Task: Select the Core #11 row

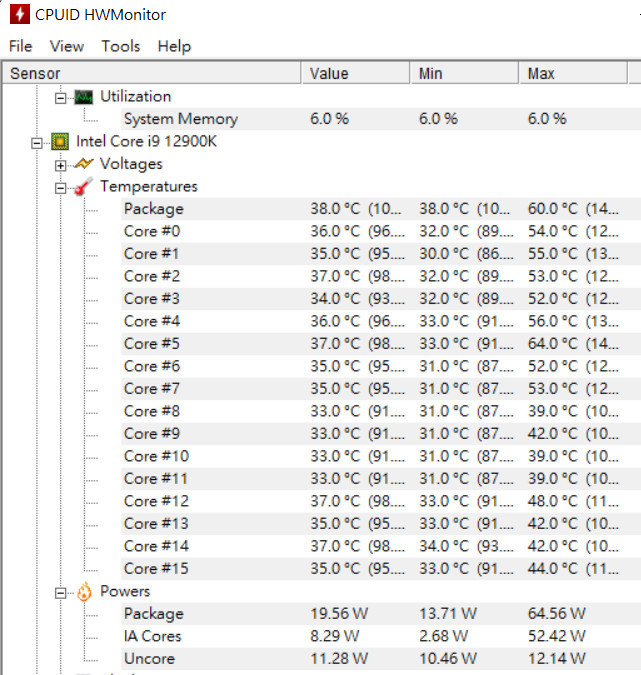Action: click(381, 479)
